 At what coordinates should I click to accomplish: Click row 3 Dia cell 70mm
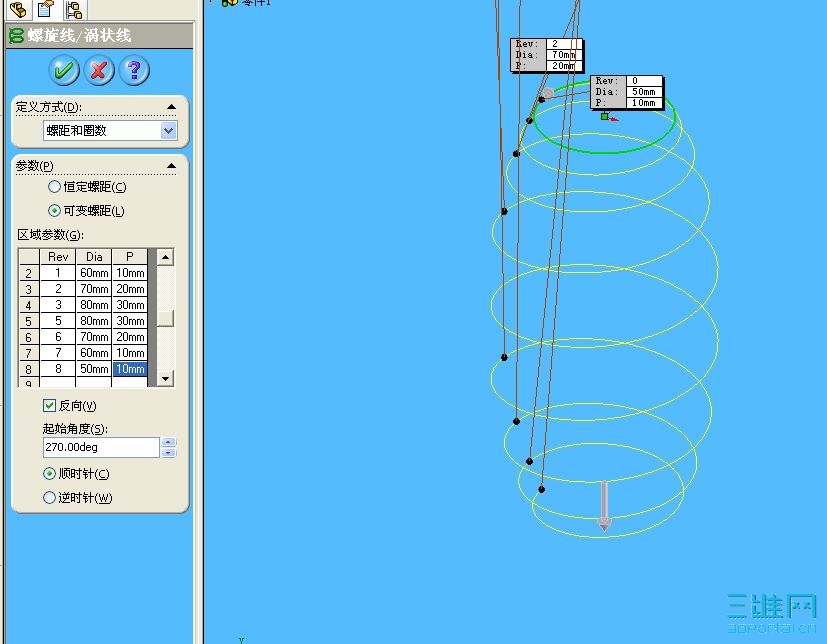[x=94, y=289]
